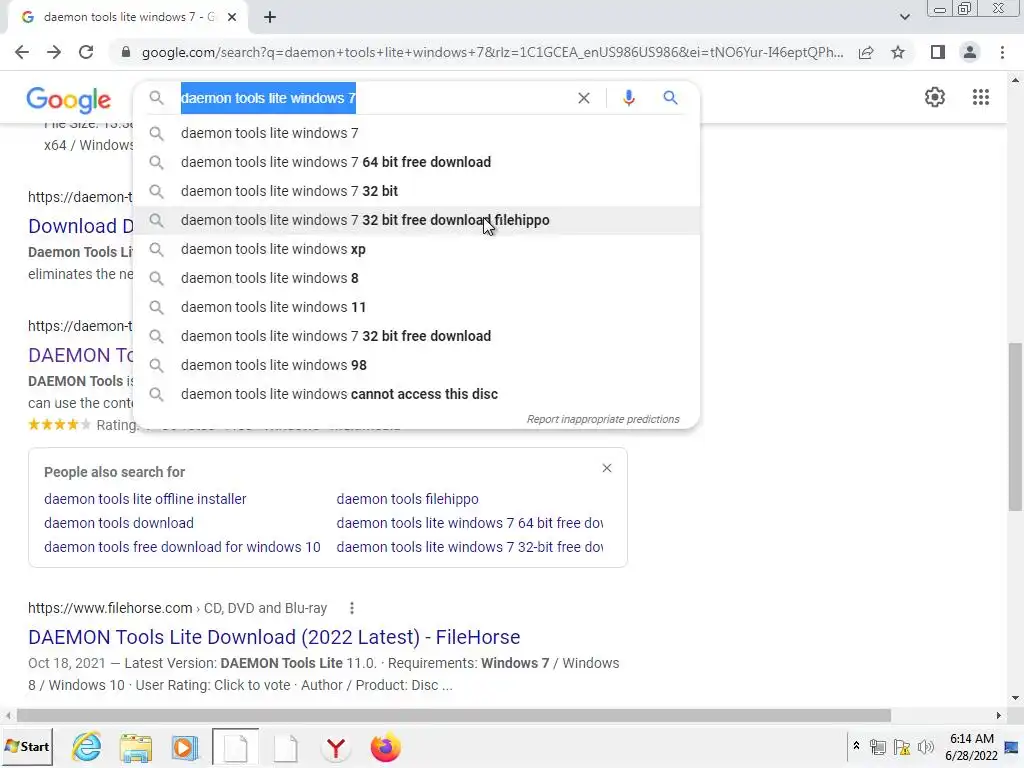Launch Firefox from taskbar
The height and width of the screenshot is (768, 1024).
(385, 747)
